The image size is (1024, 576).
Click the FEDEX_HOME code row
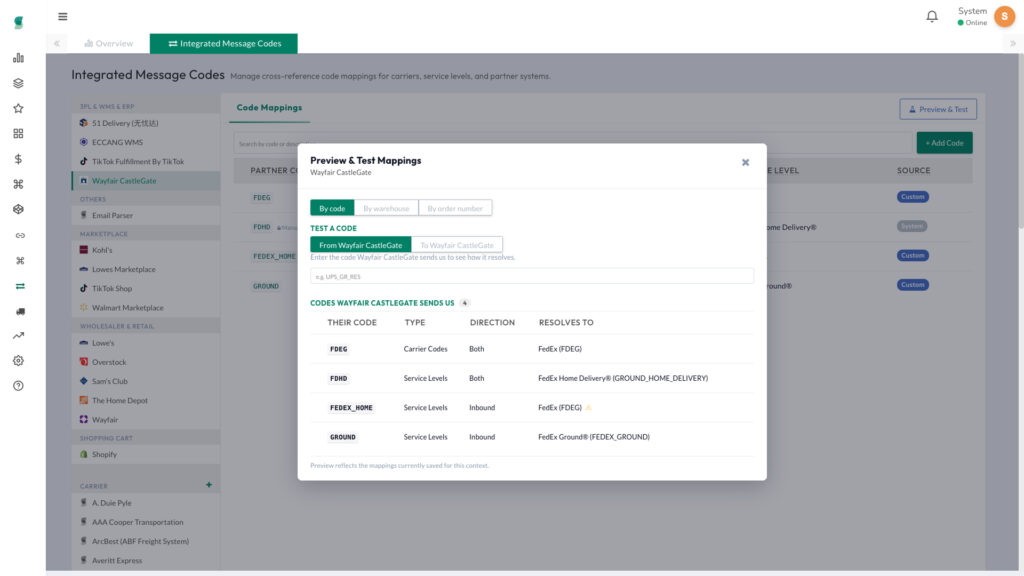pos(532,408)
